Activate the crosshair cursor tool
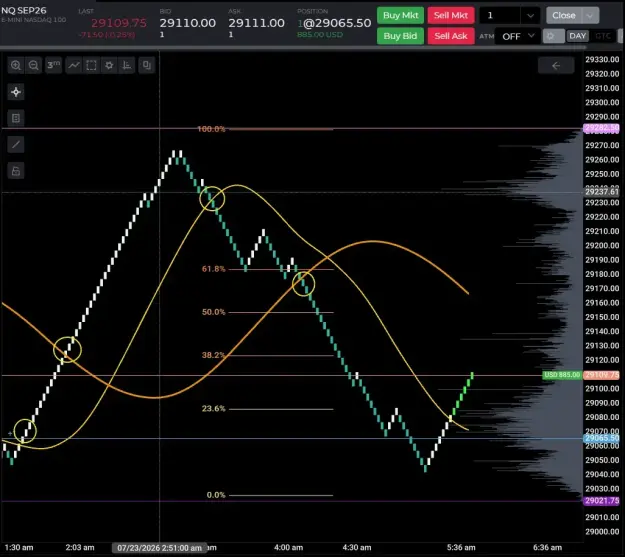This screenshot has height=557, width=625. (x=16, y=92)
